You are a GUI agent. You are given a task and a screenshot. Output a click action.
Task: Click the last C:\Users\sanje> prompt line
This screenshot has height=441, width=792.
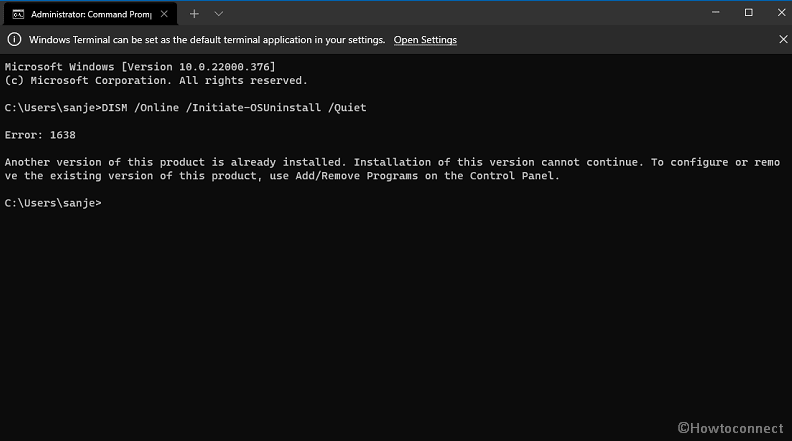point(53,203)
